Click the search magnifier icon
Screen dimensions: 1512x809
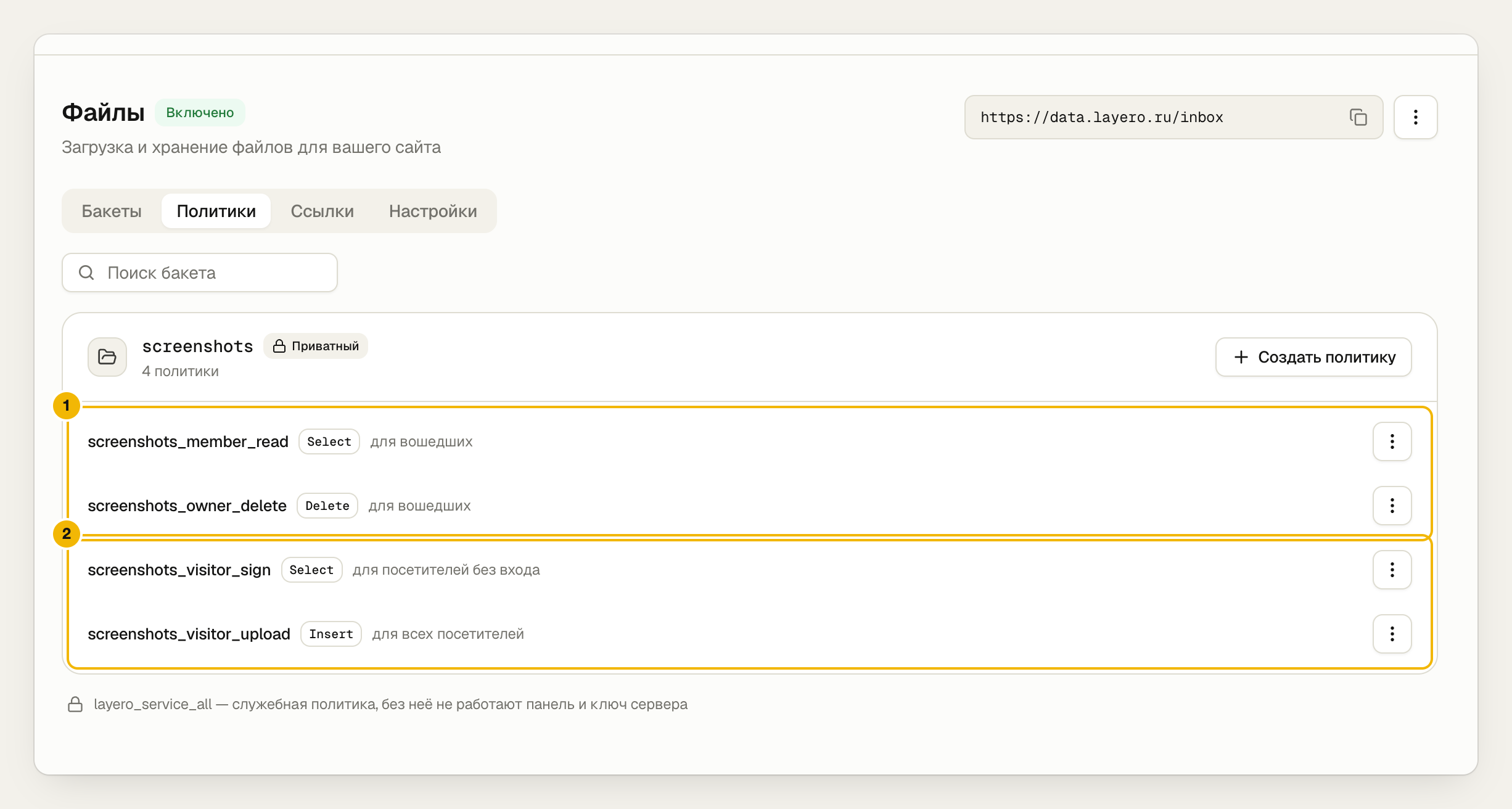point(86,273)
